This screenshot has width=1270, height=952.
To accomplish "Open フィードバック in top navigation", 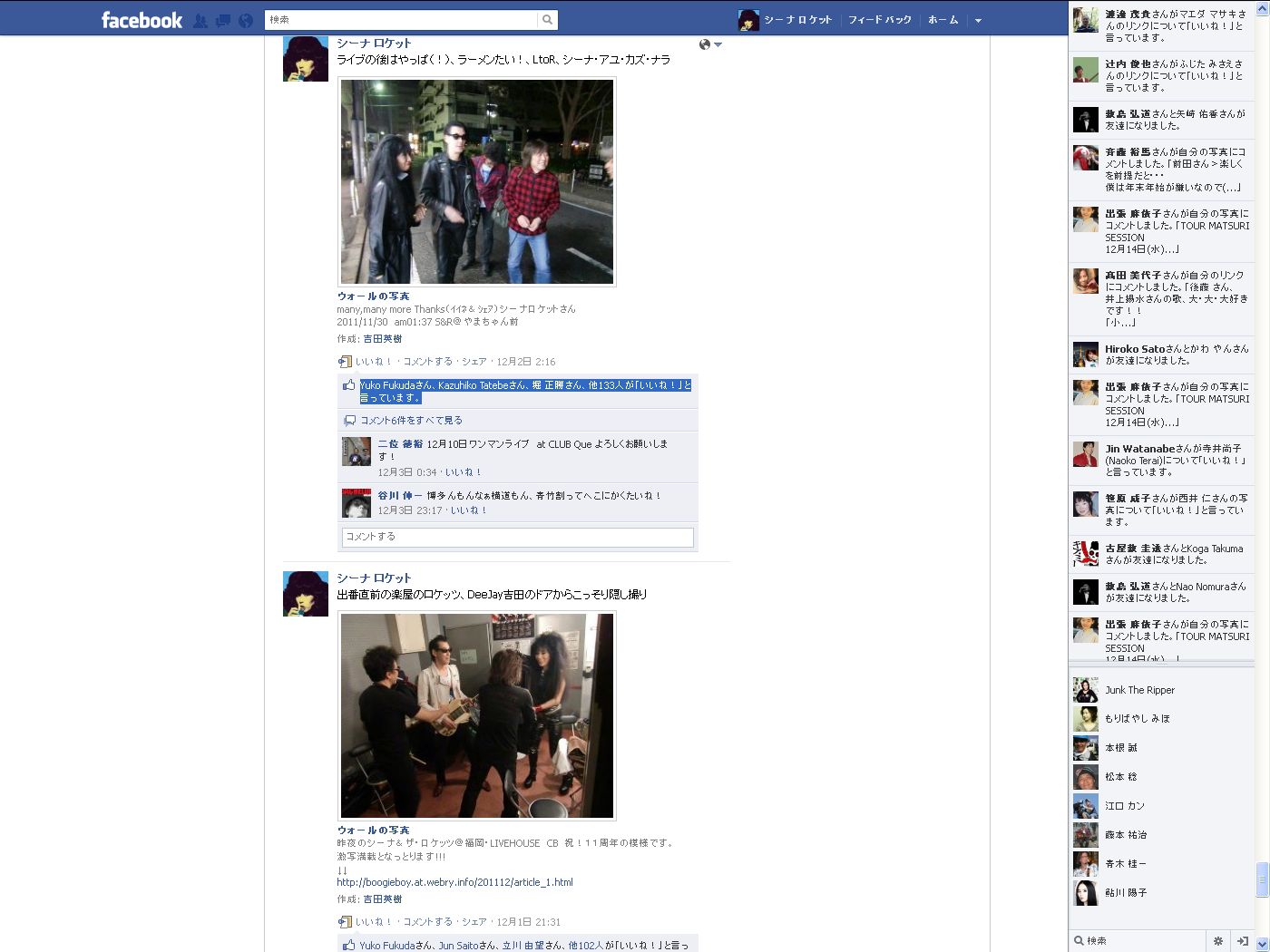I will pos(879,20).
